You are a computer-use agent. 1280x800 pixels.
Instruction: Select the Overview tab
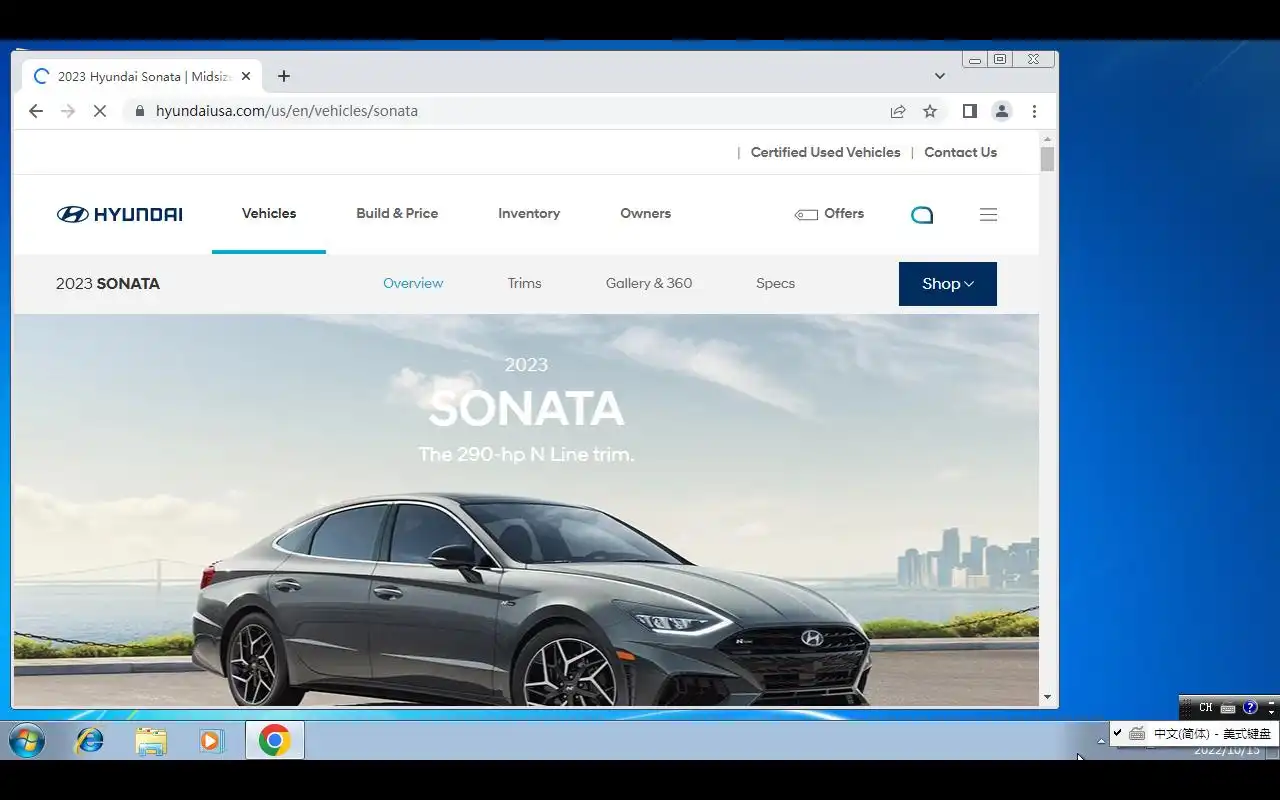pos(413,283)
